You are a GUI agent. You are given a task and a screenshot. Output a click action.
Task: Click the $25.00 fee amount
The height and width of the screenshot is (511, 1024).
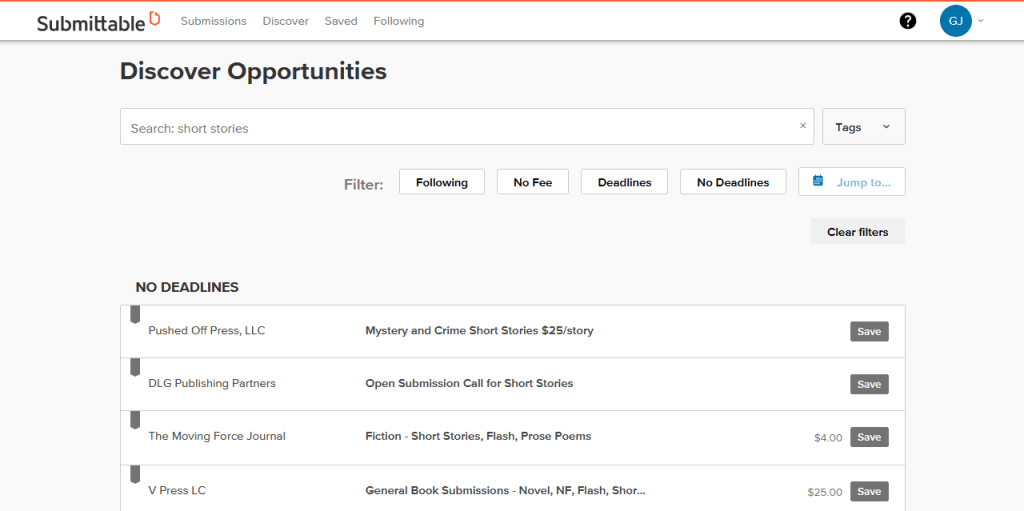pos(825,492)
